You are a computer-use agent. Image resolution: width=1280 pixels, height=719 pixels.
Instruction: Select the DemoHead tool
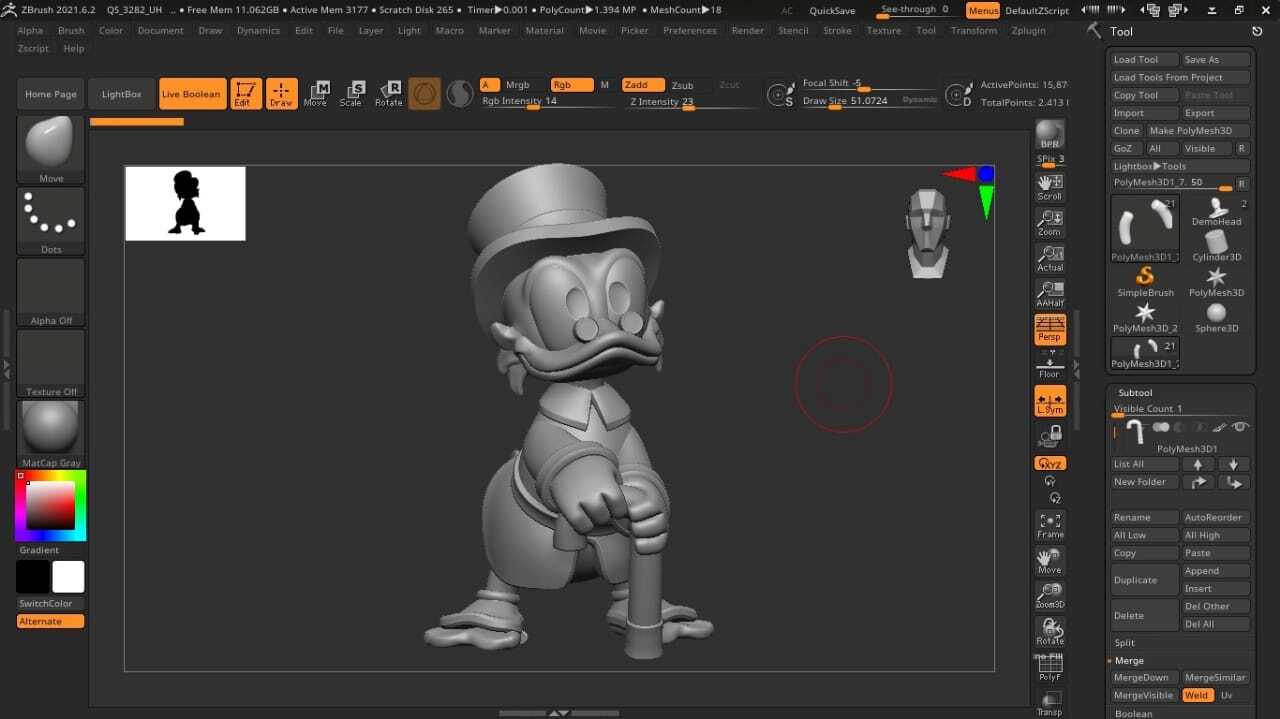(x=1216, y=211)
